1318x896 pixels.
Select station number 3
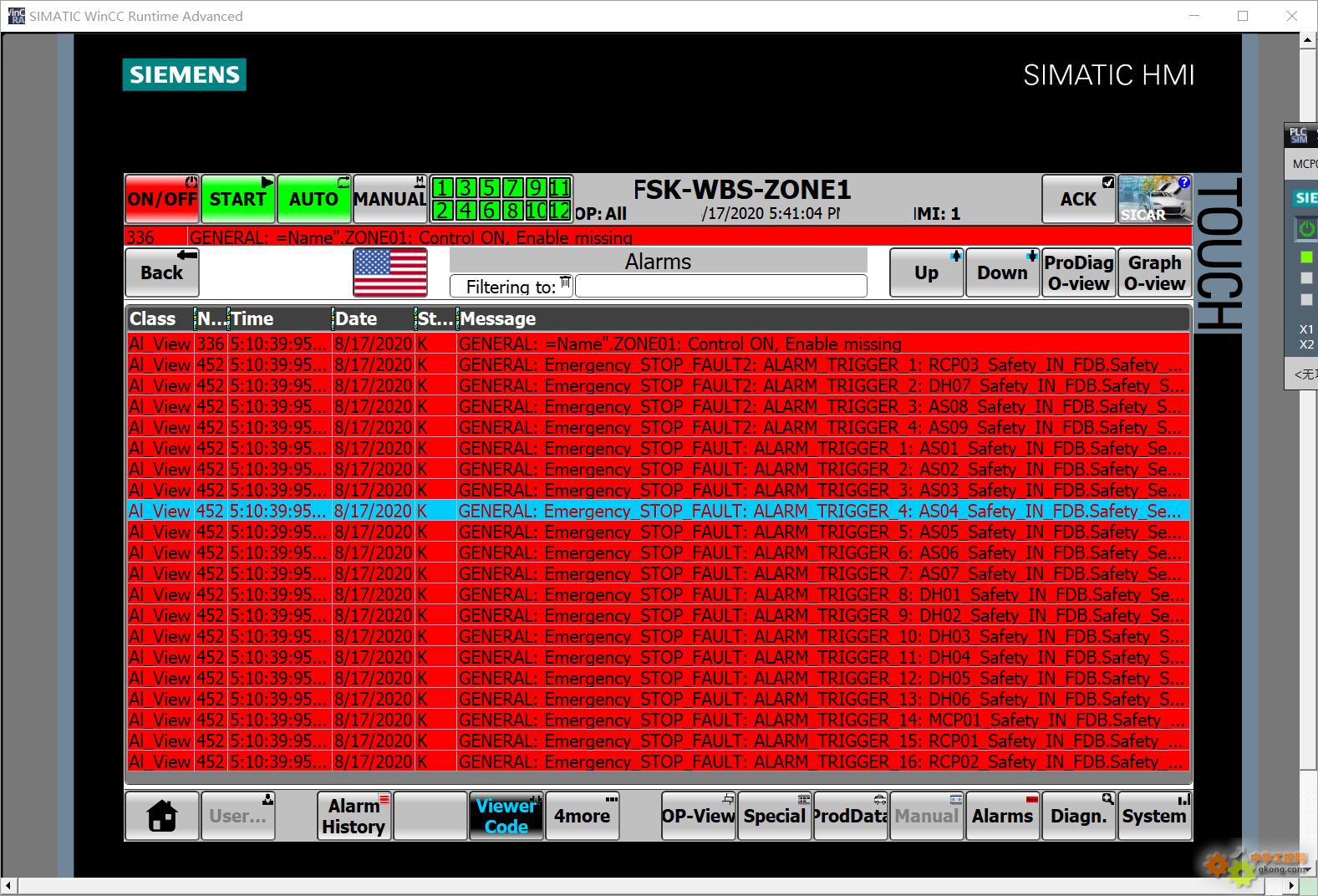tap(466, 187)
